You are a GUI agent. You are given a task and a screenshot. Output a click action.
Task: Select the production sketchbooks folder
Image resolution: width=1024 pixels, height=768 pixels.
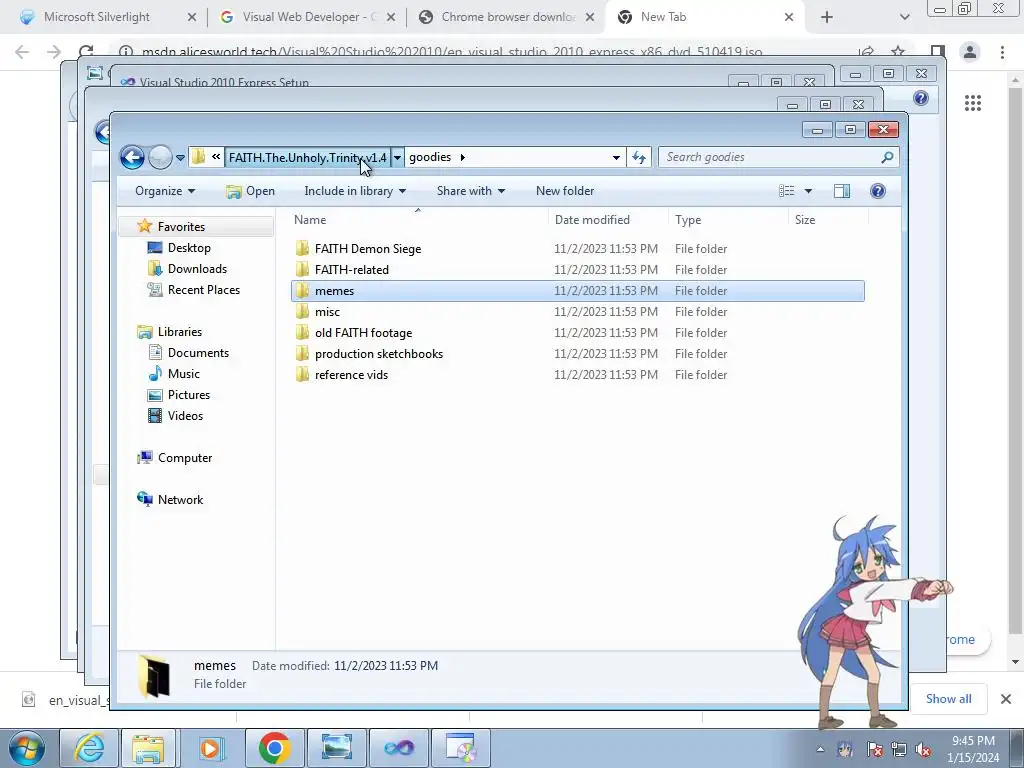(577, 354)
